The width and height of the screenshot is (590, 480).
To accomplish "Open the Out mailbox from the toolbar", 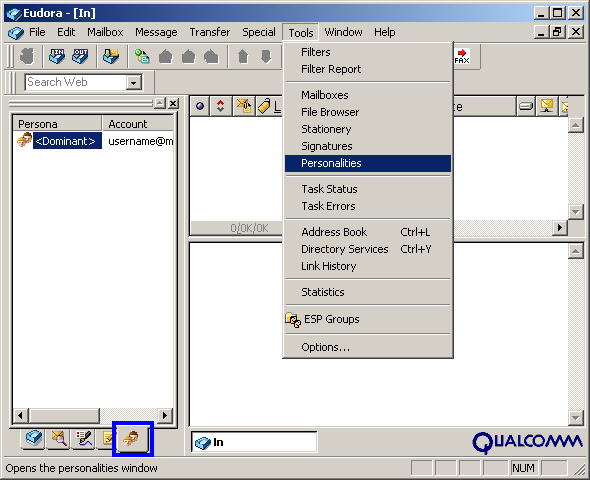I will (x=80, y=56).
